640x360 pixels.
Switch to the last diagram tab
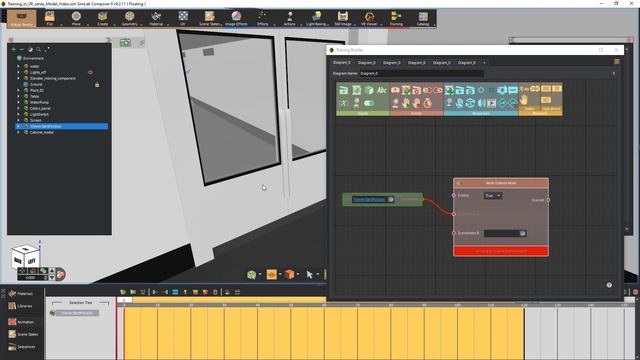pos(467,62)
